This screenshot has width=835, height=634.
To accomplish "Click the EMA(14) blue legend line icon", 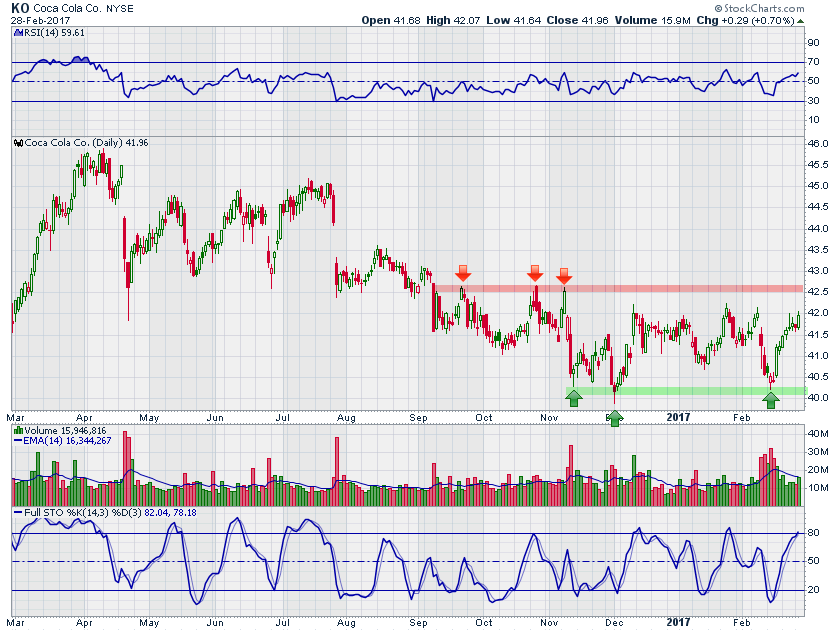I will click(18, 440).
